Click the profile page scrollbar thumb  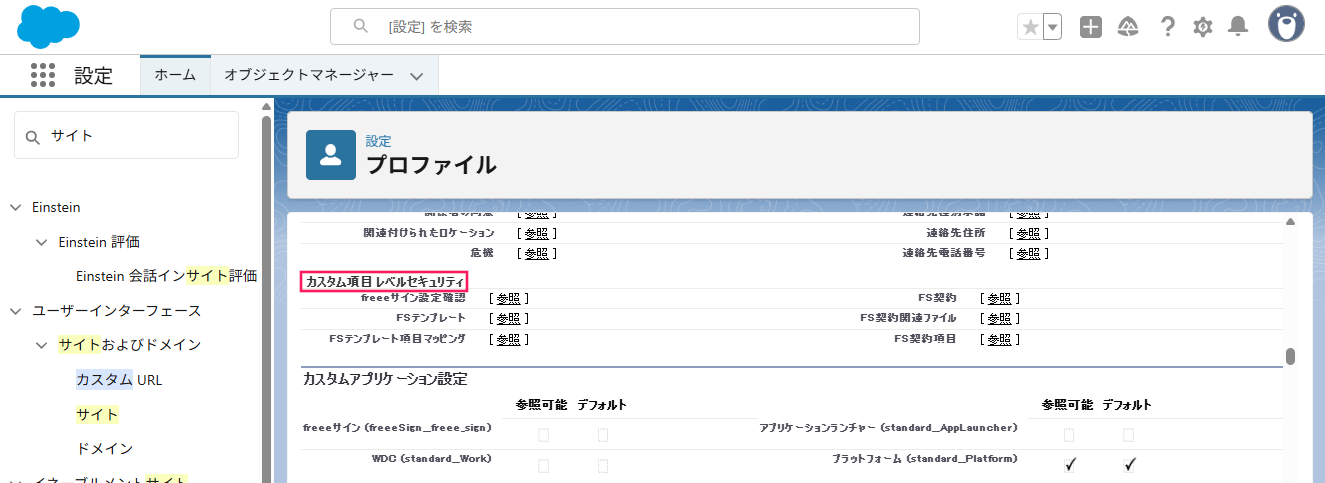(1291, 356)
